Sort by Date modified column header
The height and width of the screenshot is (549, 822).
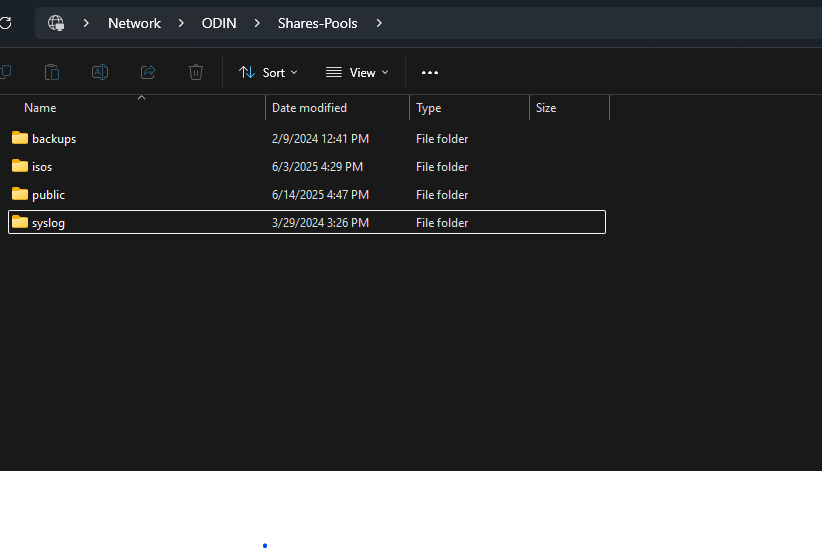309,108
